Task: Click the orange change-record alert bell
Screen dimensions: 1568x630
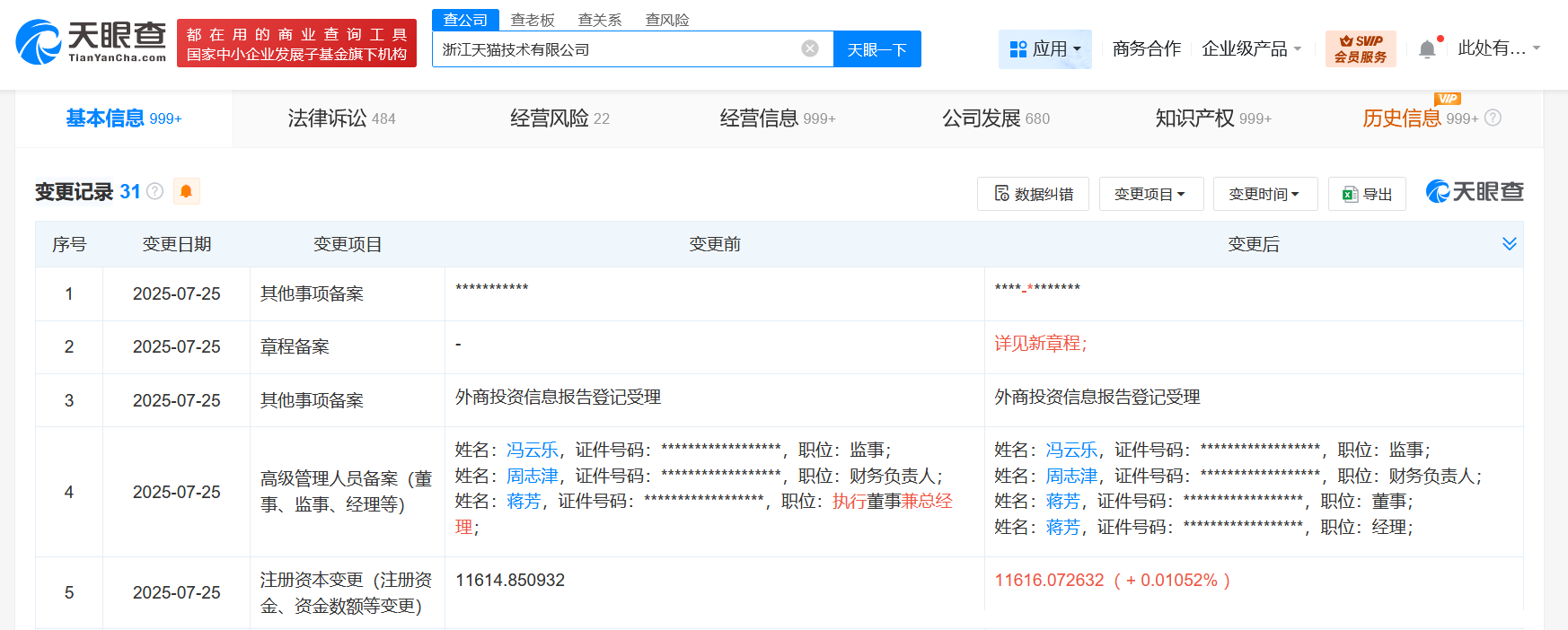Action: point(186,191)
